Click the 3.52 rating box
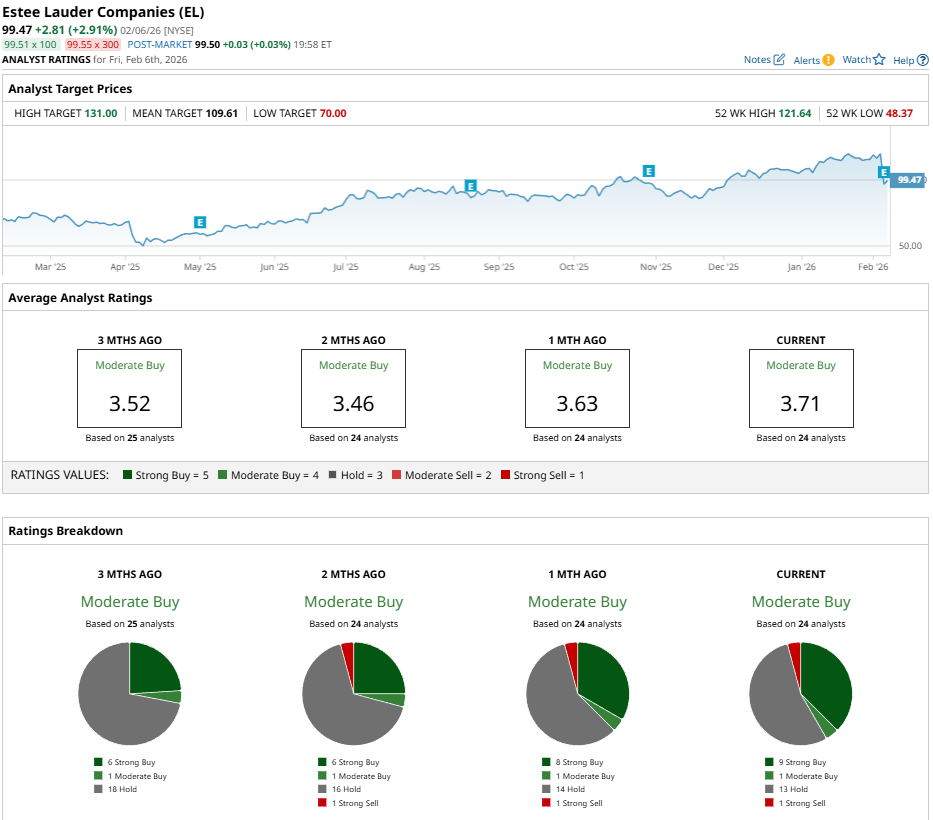 click(130, 387)
